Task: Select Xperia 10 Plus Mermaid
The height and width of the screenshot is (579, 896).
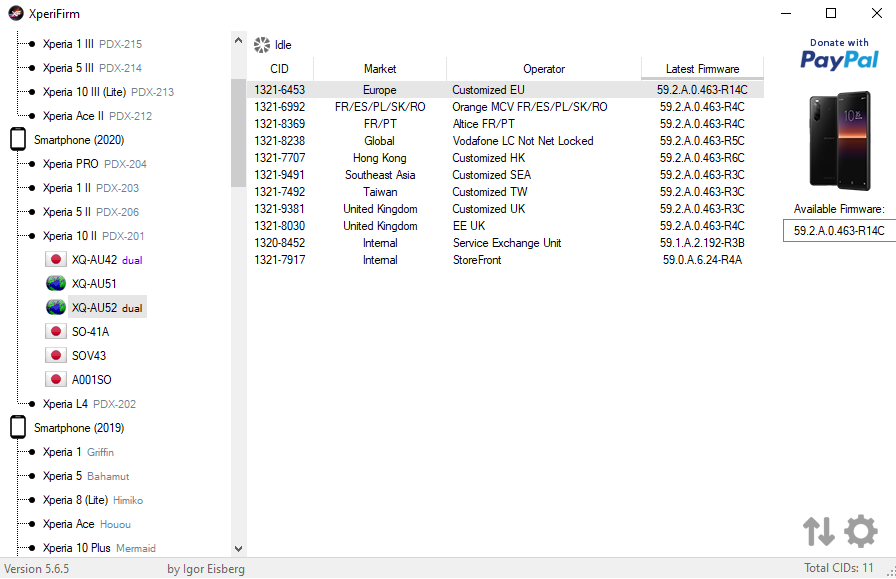Action: pyautogui.click(x=99, y=548)
